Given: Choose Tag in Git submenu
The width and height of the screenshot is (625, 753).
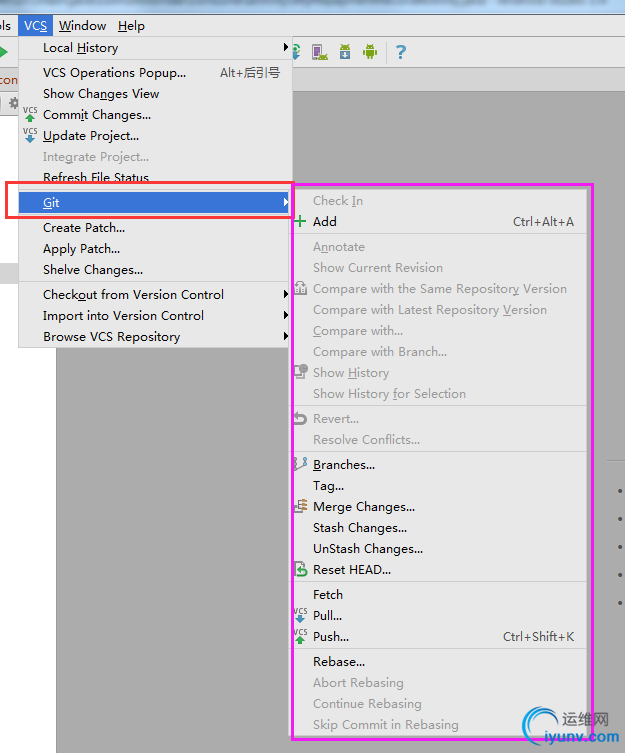Looking at the screenshot, I should pyautogui.click(x=439, y=486).
